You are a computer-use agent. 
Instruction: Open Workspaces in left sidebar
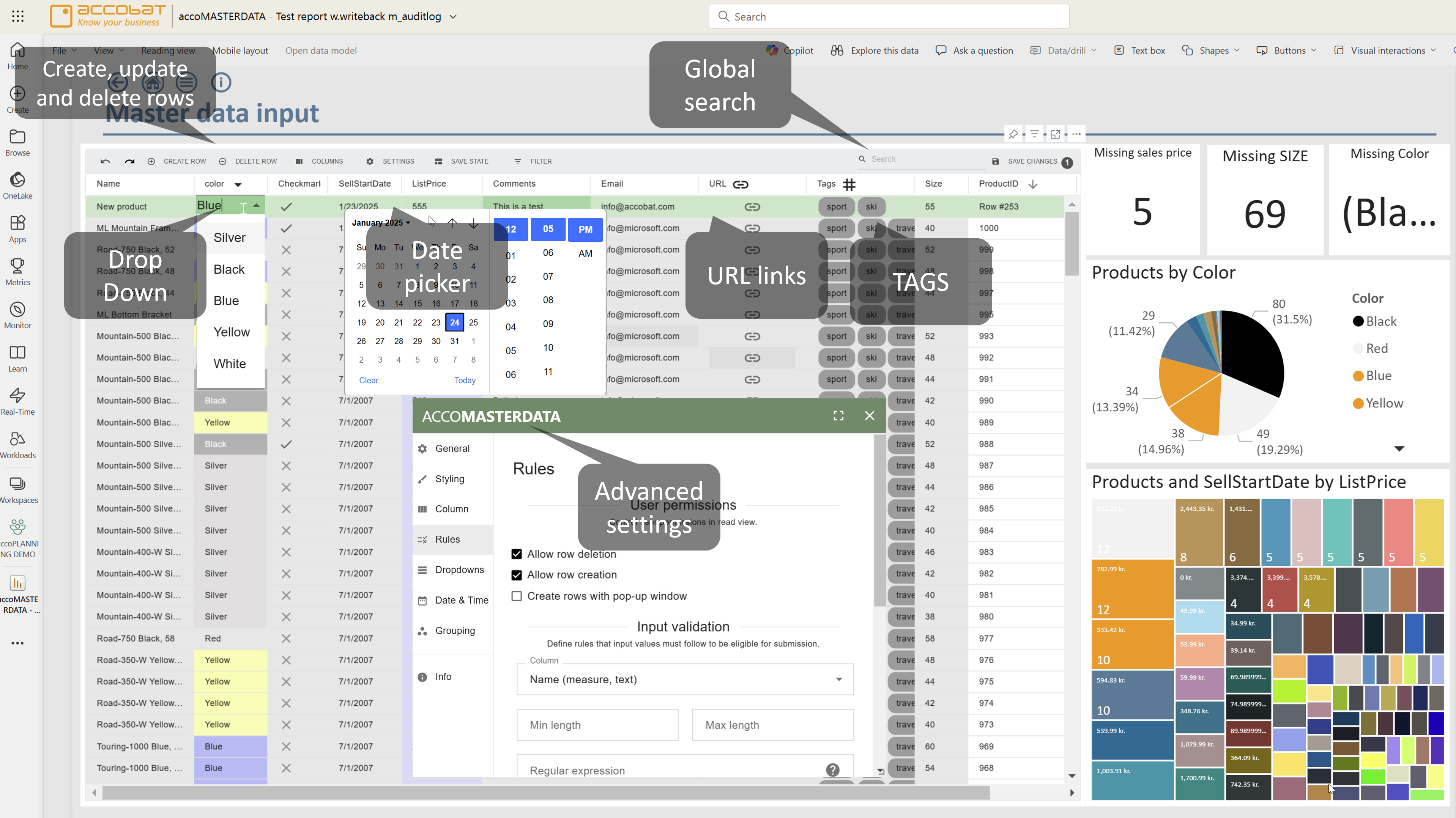17,490
